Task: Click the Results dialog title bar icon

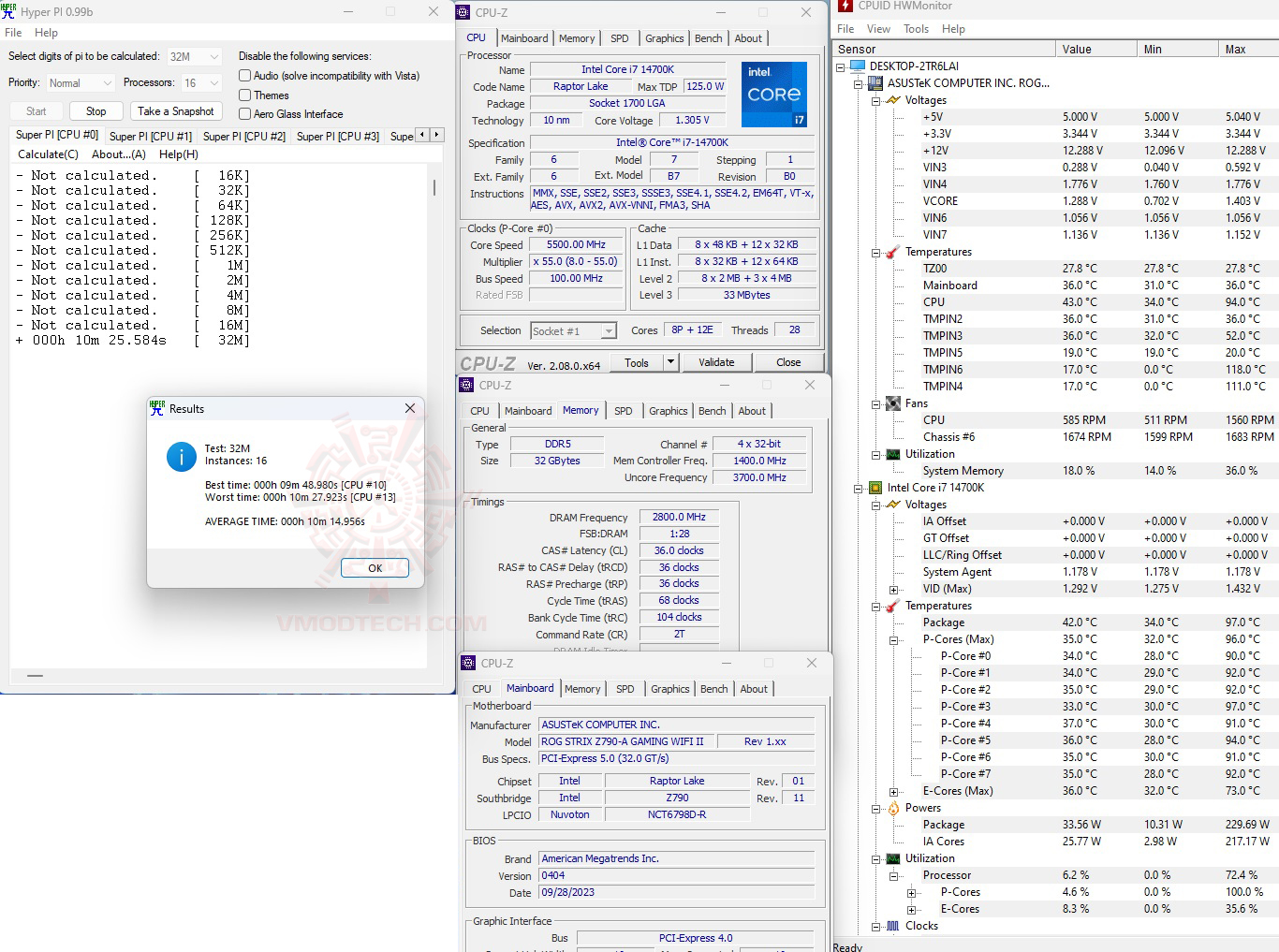Action: (156, 408)
